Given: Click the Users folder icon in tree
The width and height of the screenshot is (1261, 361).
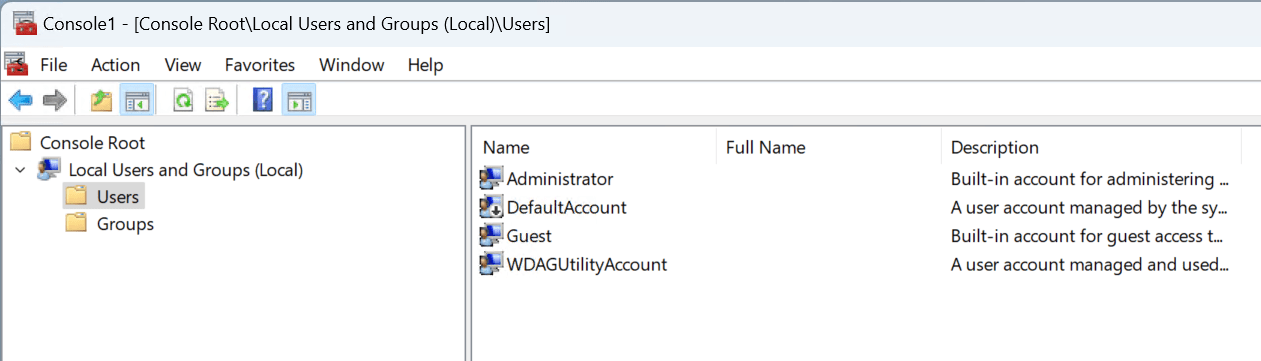Looking at the screenshot, I should [x=76, y=196].
